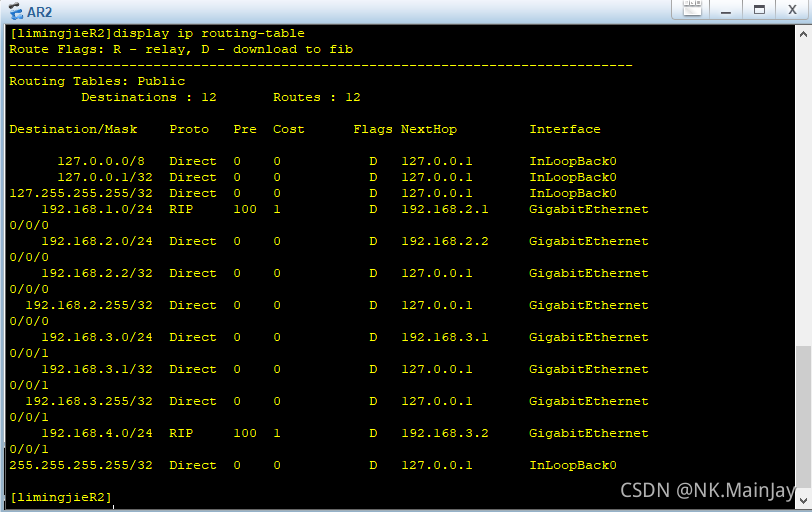
Task: Click destination 192.168.1.0/24
Action: click(97, 210)
